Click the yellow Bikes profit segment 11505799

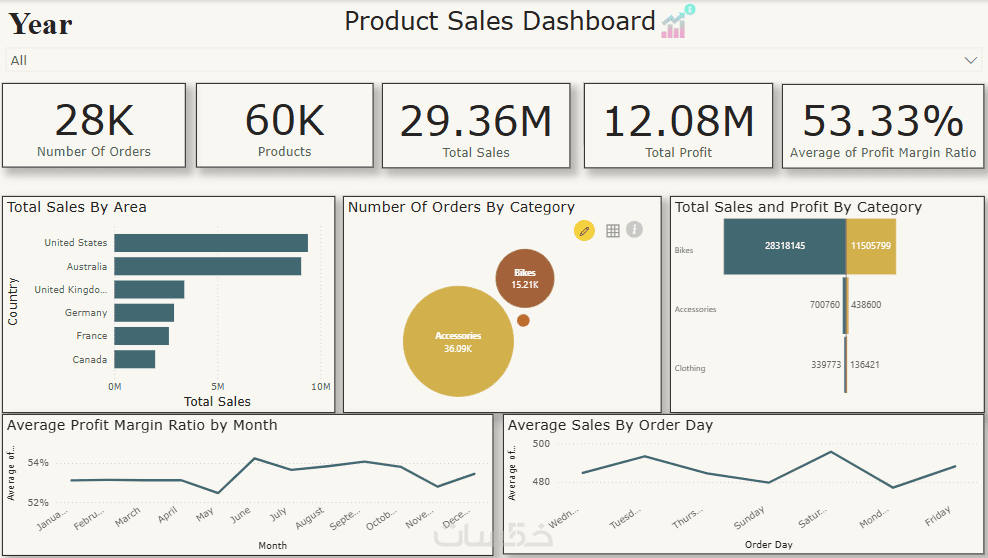[871, 246]
